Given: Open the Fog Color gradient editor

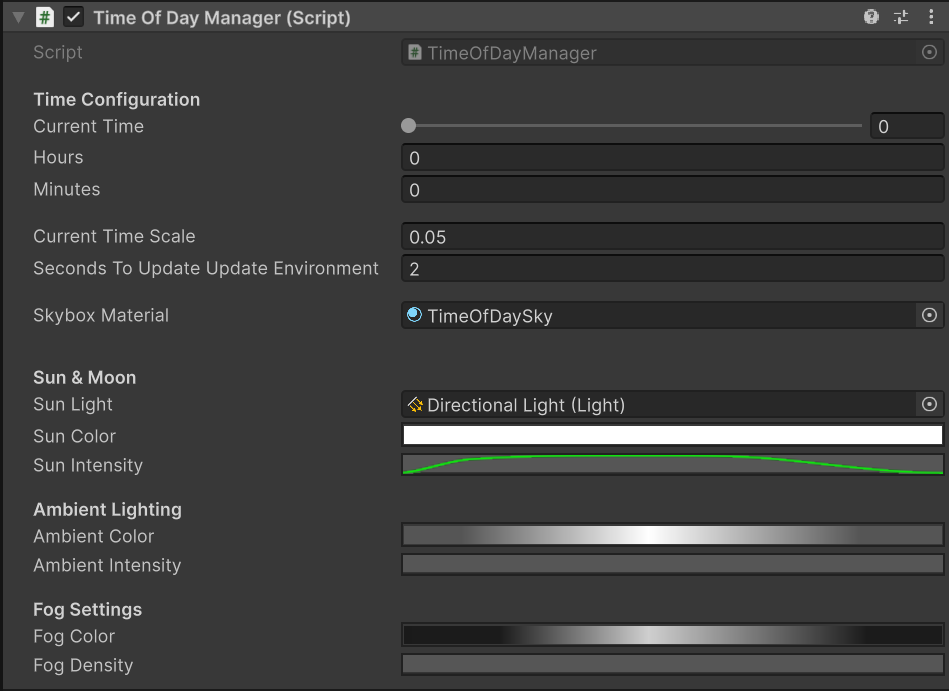Looking at the screenshot, I should click(x=672, y=636).
